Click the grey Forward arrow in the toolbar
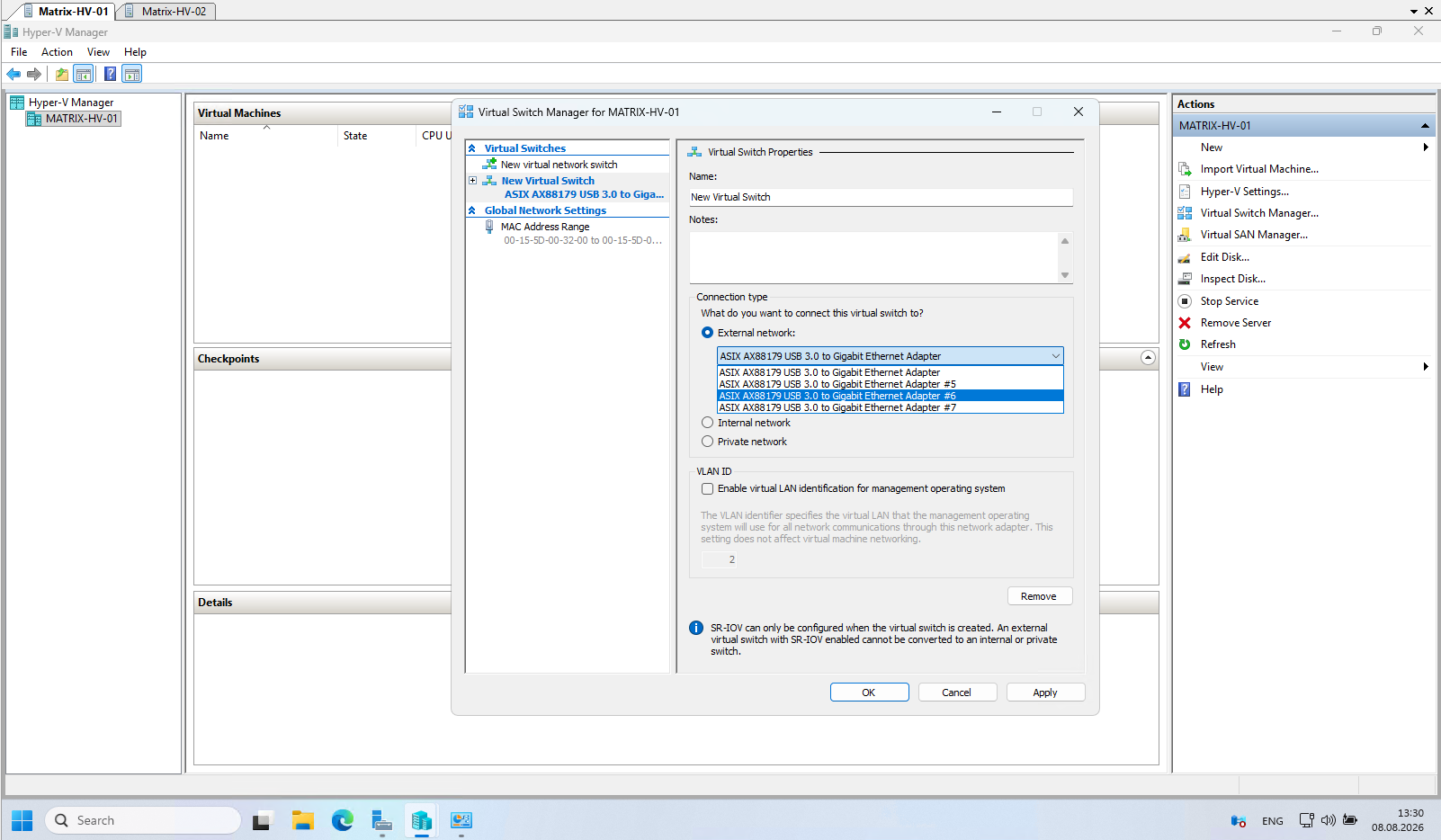This screenshot has height=840, width=1441. tap(34, 74)
